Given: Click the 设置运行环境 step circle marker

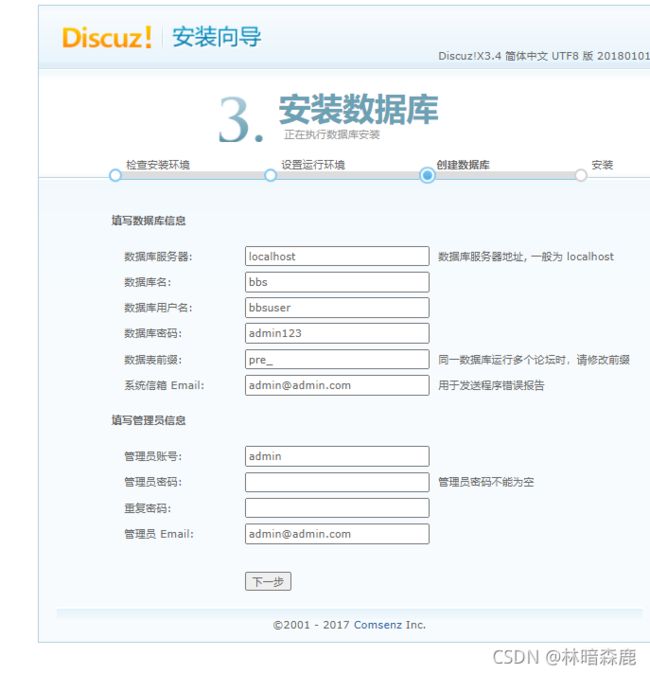Looking at the screenshot, I should [270, 175].
